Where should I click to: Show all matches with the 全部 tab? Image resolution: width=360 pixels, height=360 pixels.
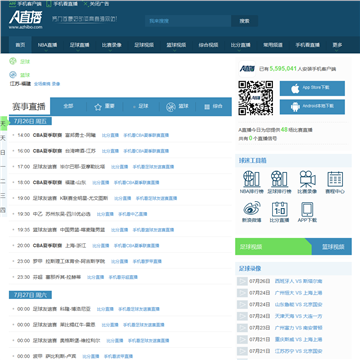(68, 106)
